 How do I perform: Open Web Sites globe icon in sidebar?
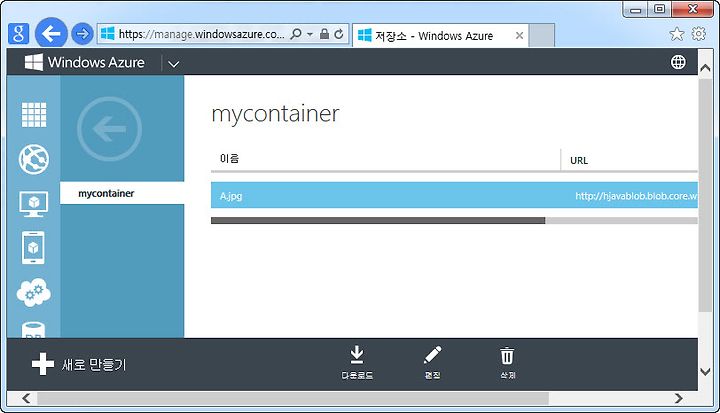[34, 159]
